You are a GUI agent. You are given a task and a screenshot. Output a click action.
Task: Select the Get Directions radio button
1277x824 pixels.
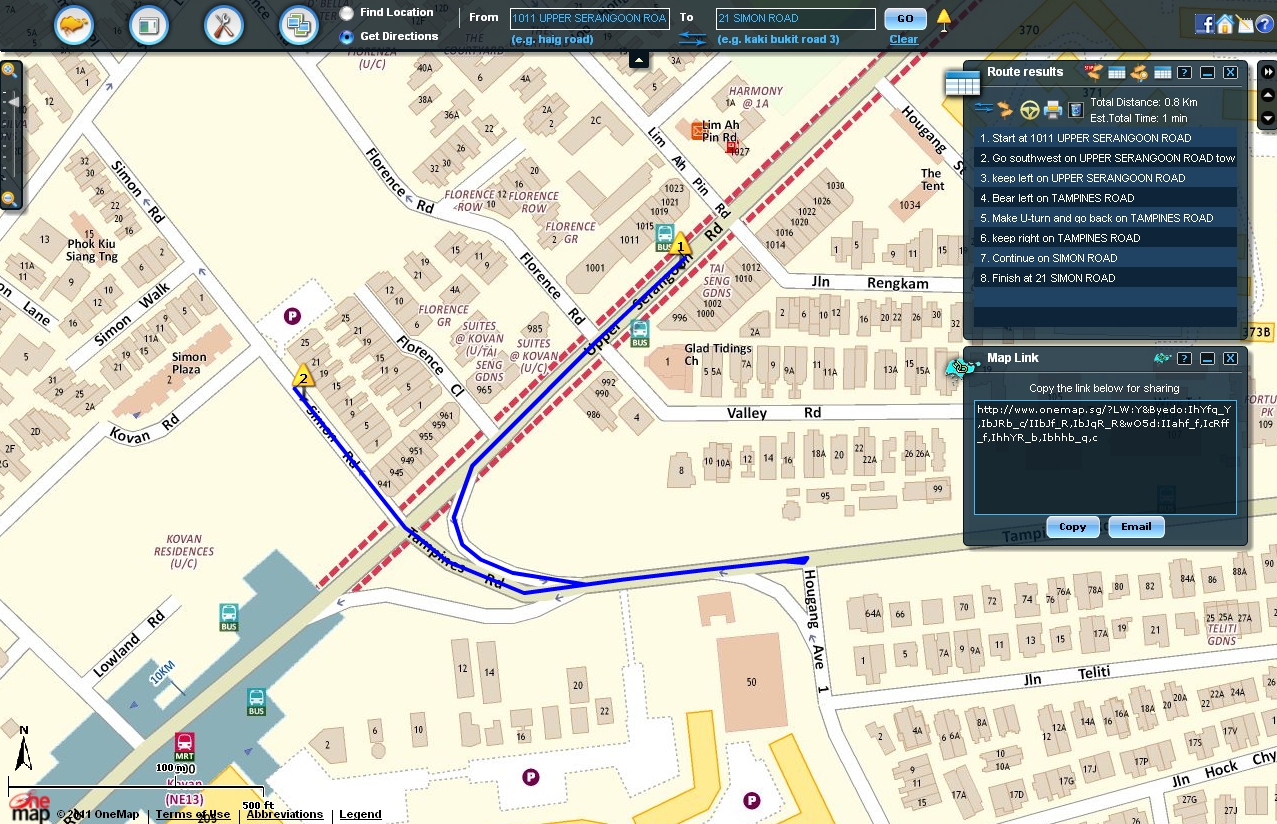345,36
